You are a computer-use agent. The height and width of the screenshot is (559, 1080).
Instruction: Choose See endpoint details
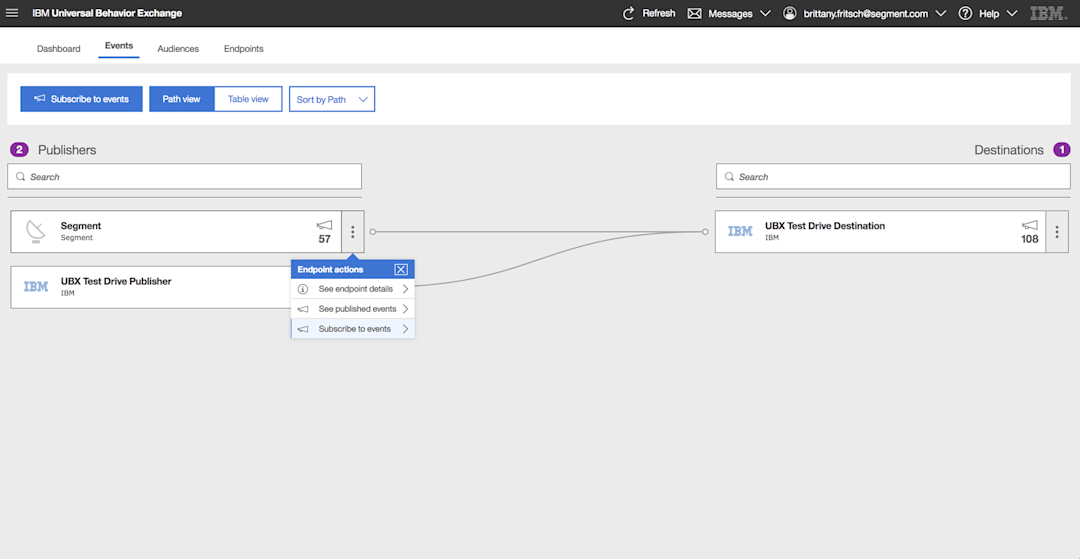tap(353, 288)
